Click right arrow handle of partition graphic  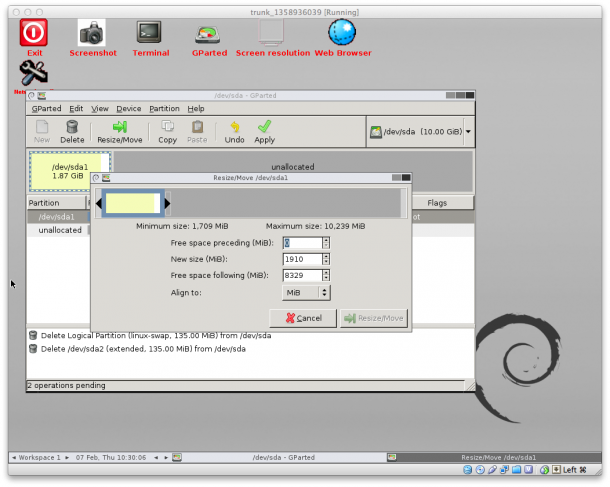coord(167,203)
